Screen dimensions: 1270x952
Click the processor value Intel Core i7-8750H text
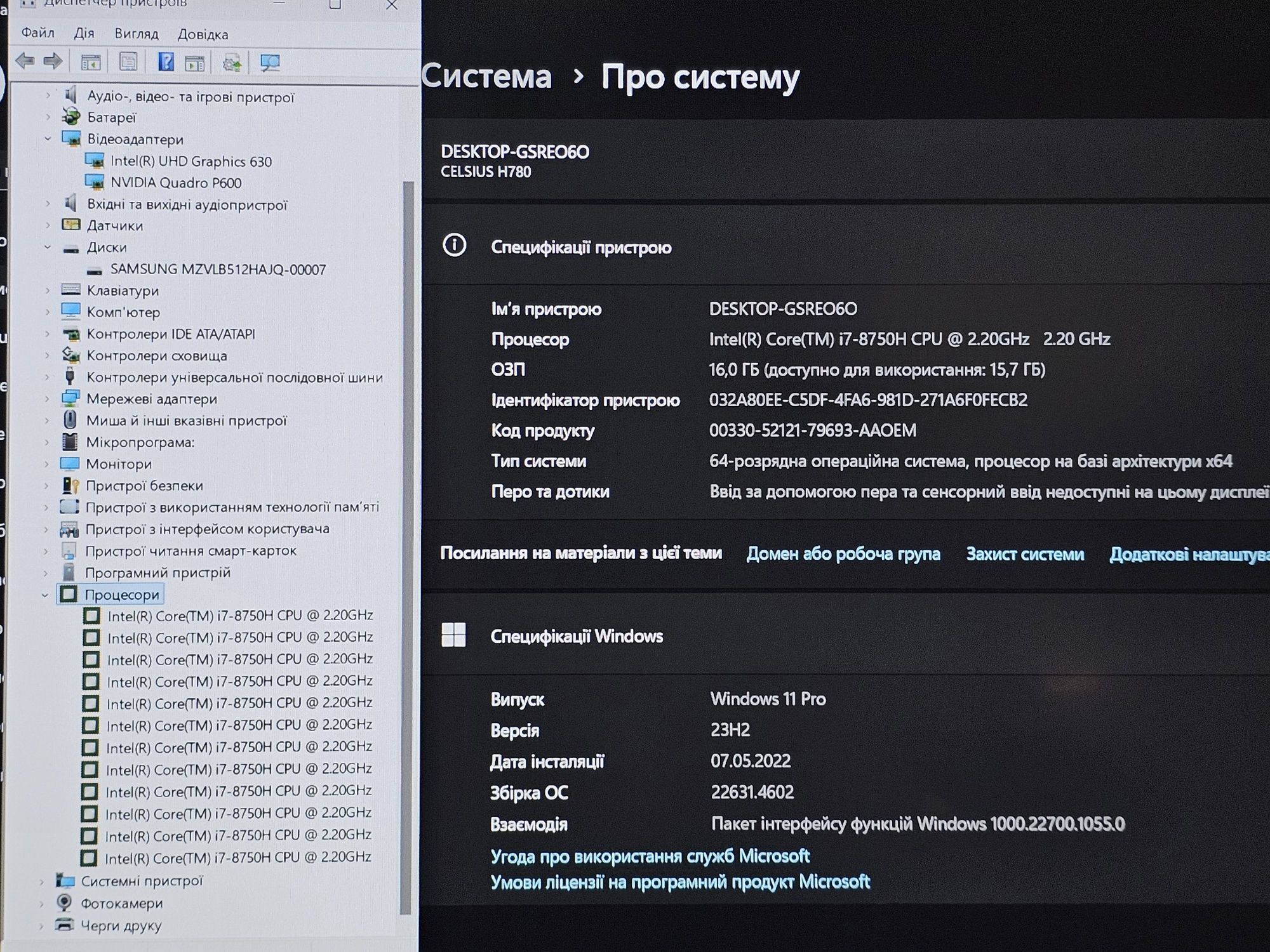(x=909, y=339)
